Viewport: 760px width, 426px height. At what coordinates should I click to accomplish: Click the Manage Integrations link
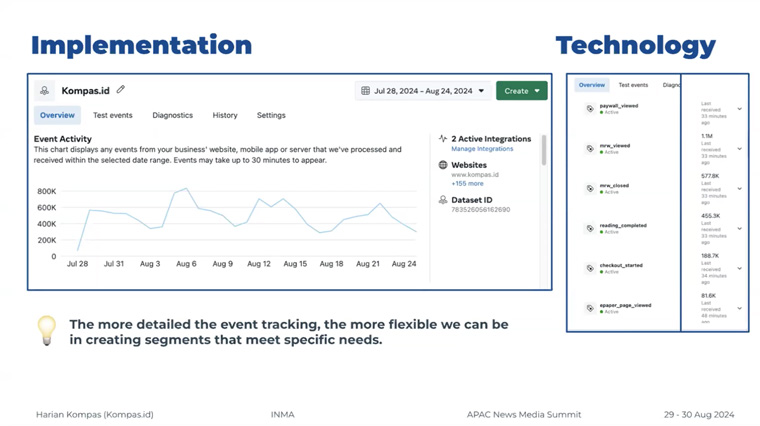tap(482, 149)
